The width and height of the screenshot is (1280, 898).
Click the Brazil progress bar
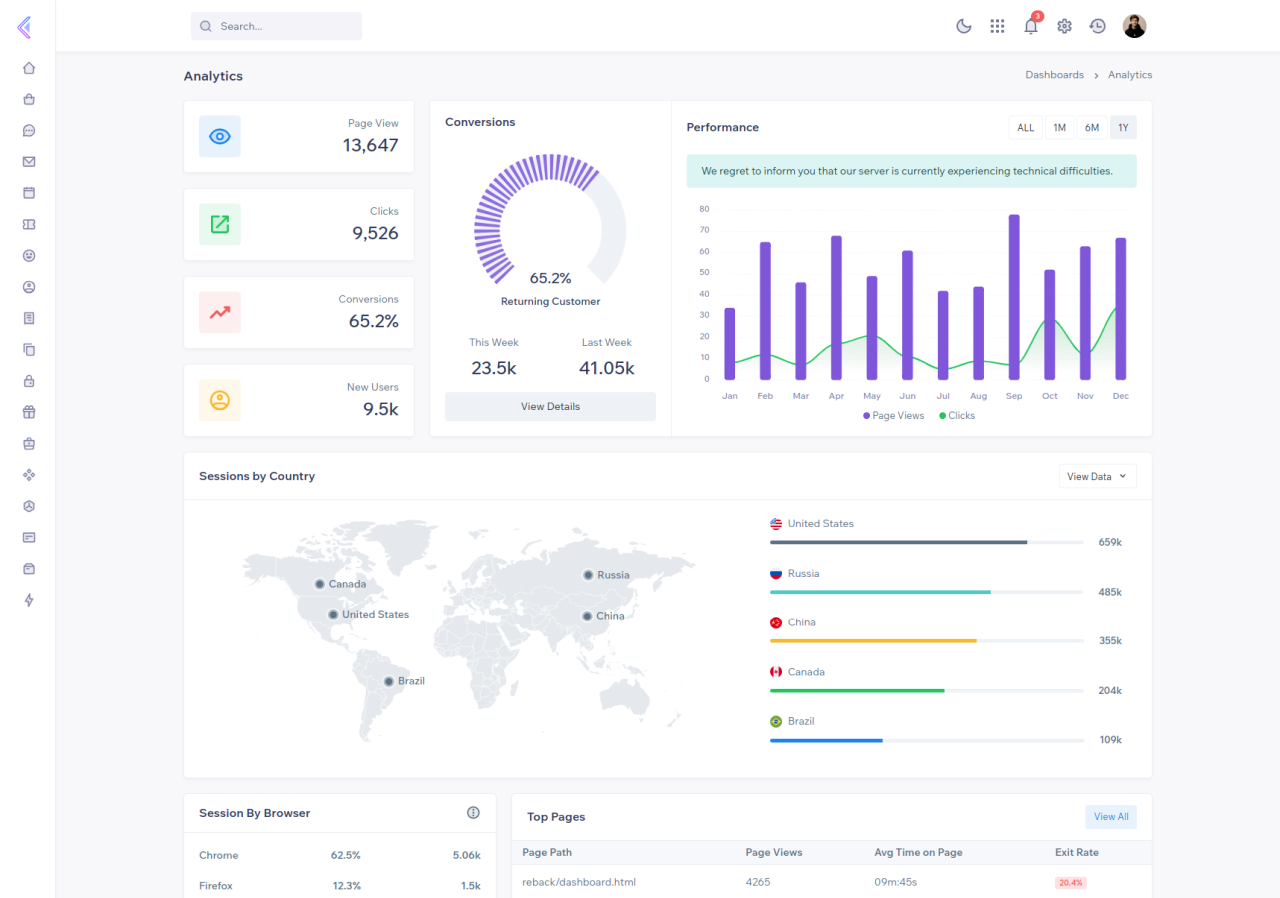pos(927,740)
